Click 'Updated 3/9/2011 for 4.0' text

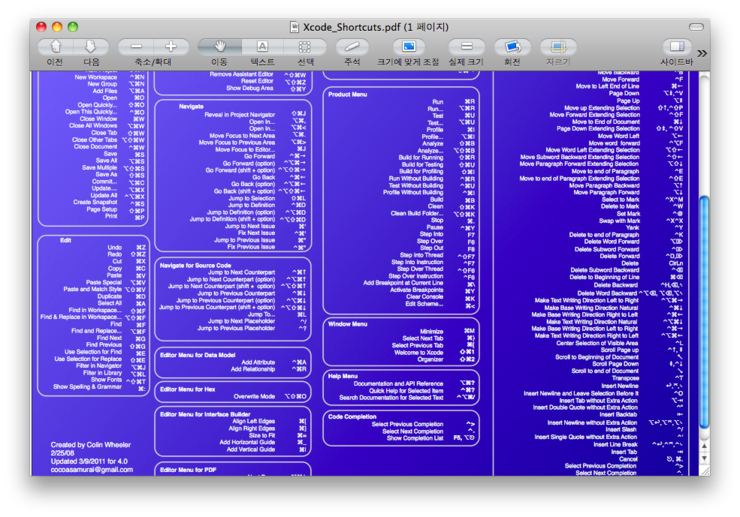(89, 461)
